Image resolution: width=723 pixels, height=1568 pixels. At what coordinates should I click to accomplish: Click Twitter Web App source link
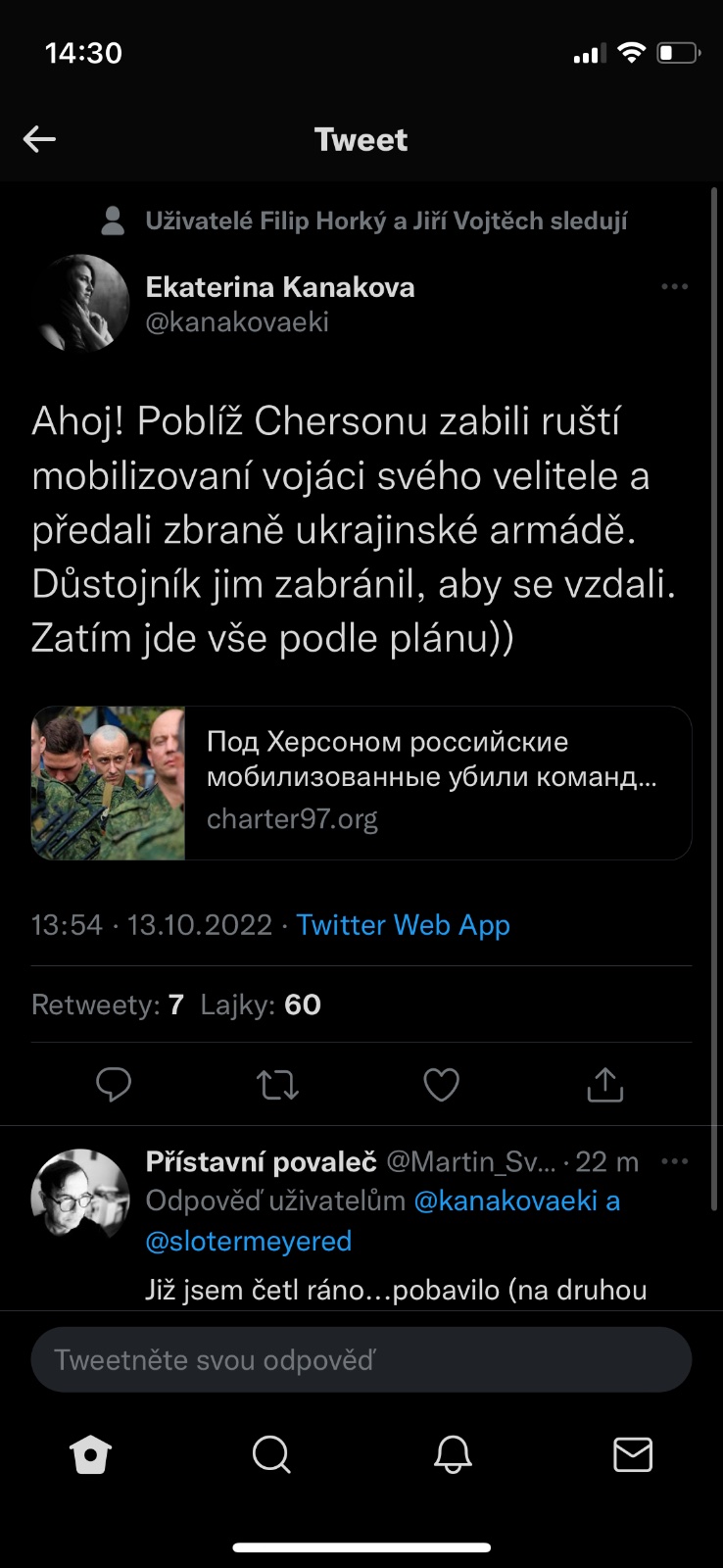tap(403, 925)
